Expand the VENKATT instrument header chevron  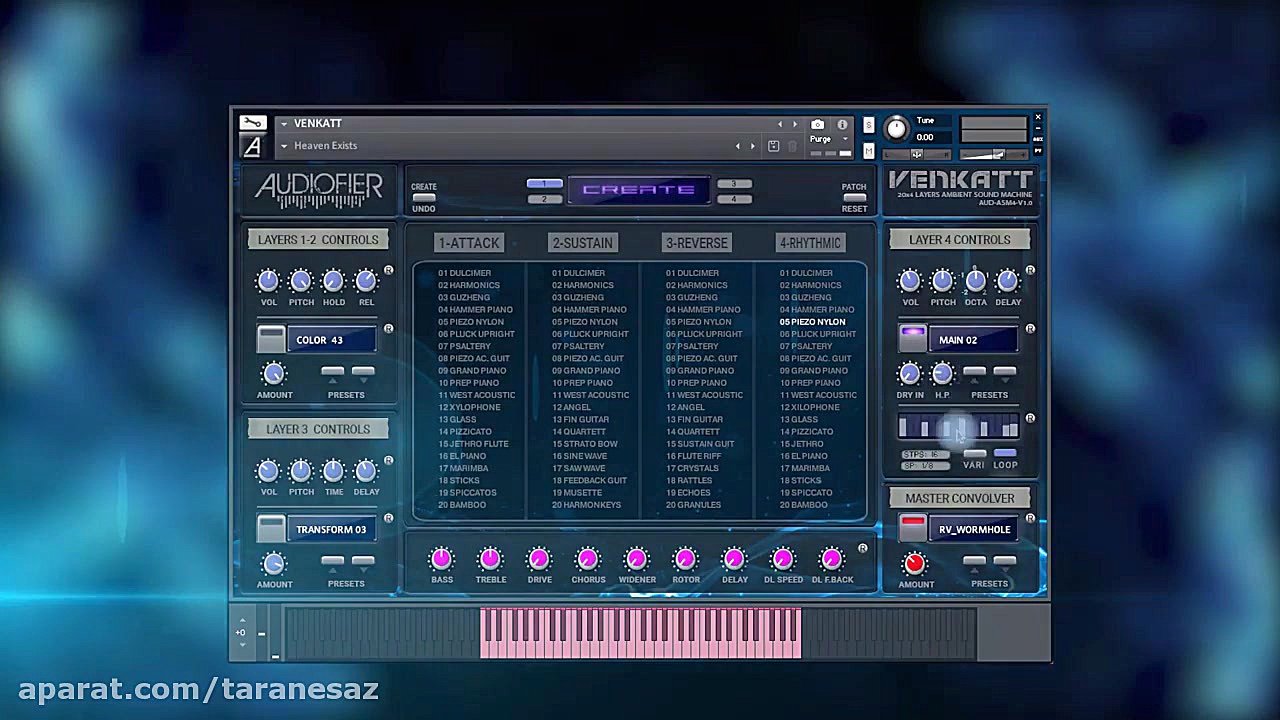283,123
